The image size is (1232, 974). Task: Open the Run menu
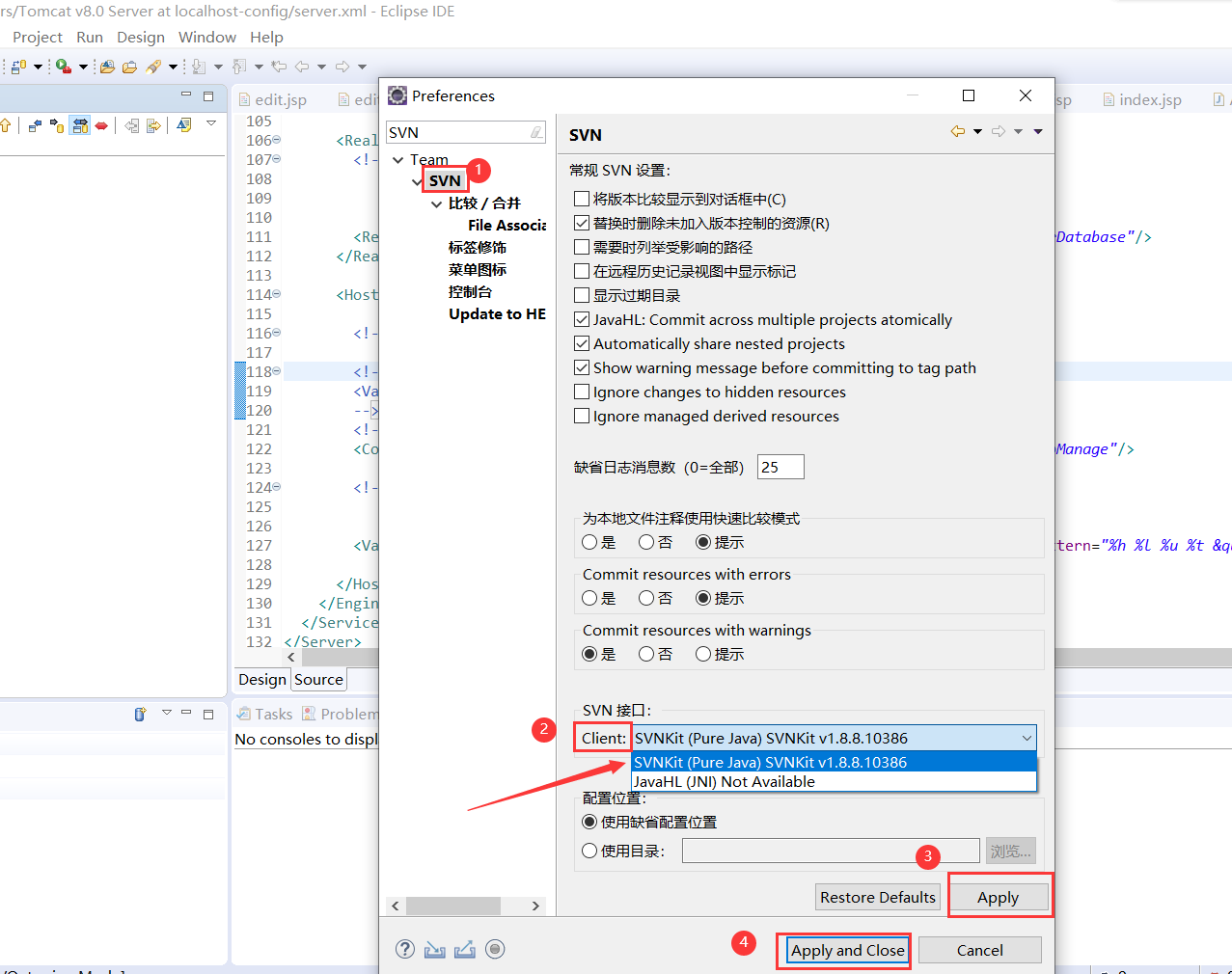click(90, 37)
